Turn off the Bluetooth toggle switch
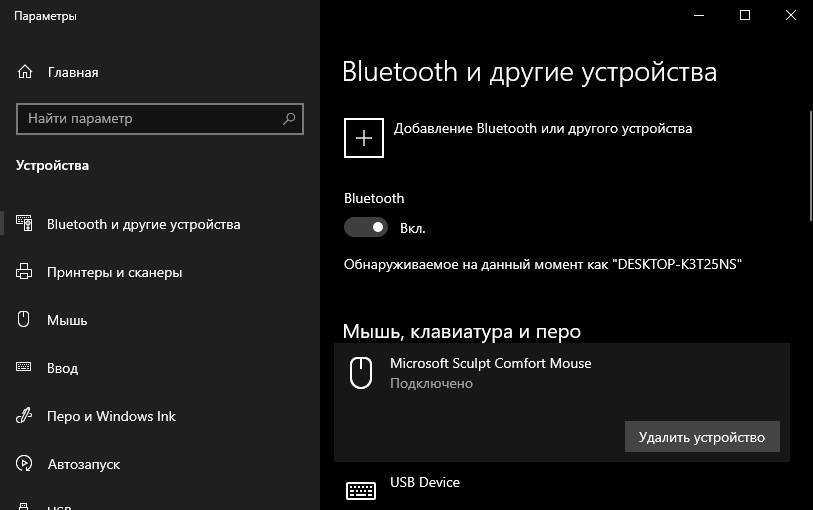 365,228
